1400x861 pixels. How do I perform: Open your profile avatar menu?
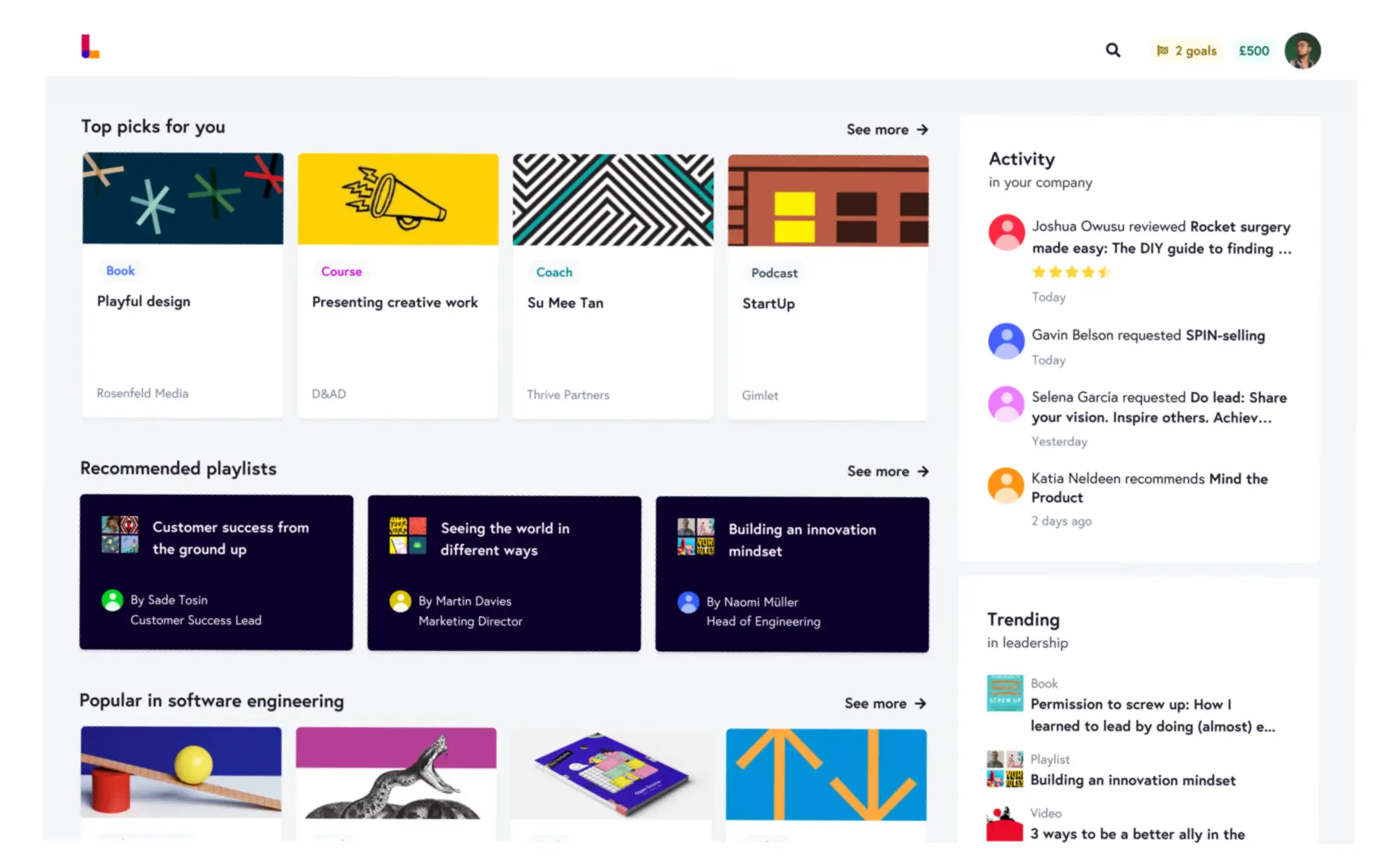[1302, 50]
